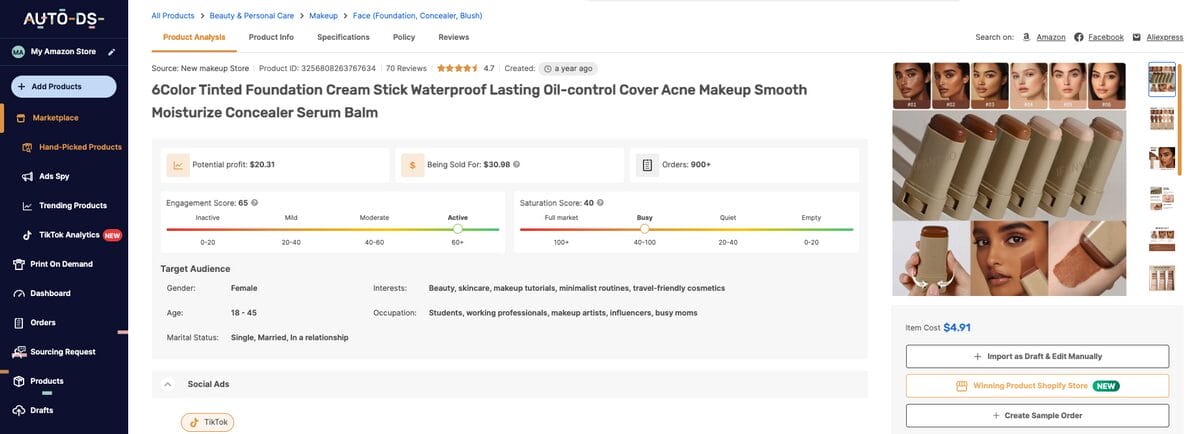This screenshot has width=1200, height=434.
Task: Open Trending Products in the sidebar
Action: [64, 206]
